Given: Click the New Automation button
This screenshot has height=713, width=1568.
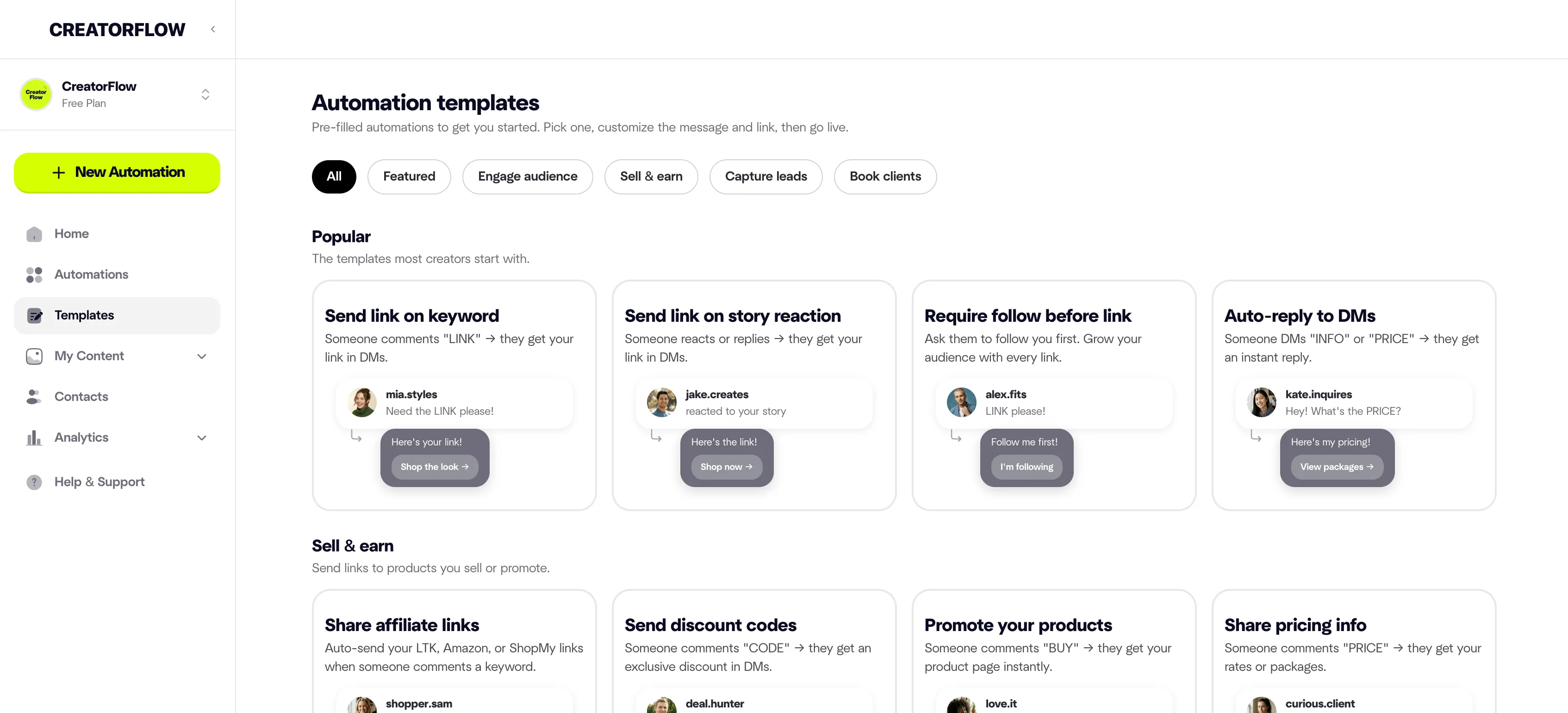Looking at the screenshot, I should coord(117,172).
